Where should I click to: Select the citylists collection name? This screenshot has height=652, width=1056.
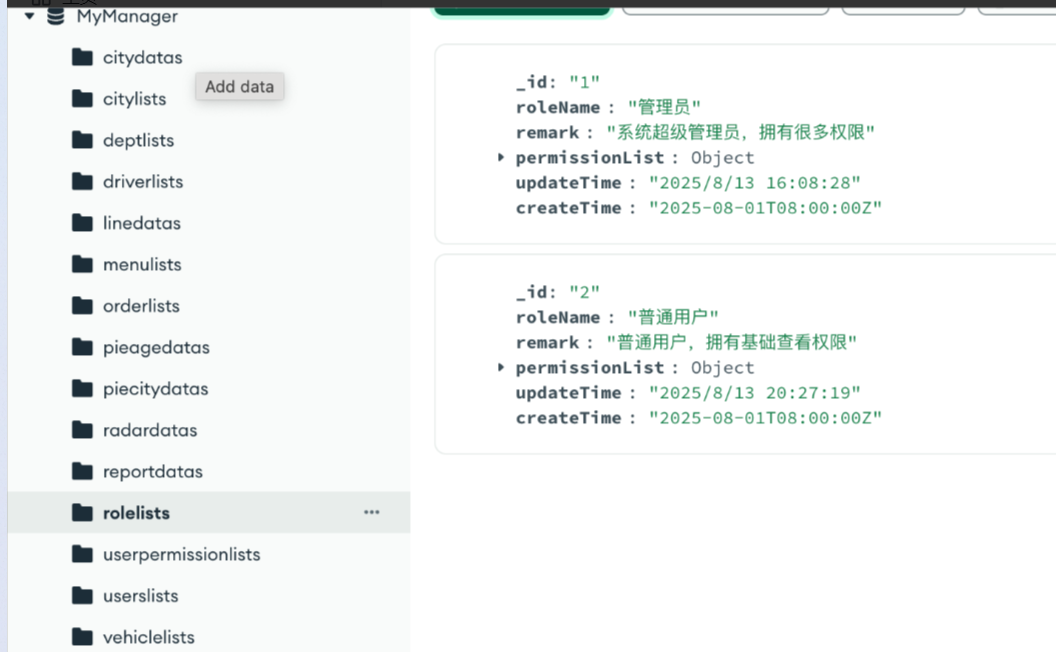pos(135,99)
